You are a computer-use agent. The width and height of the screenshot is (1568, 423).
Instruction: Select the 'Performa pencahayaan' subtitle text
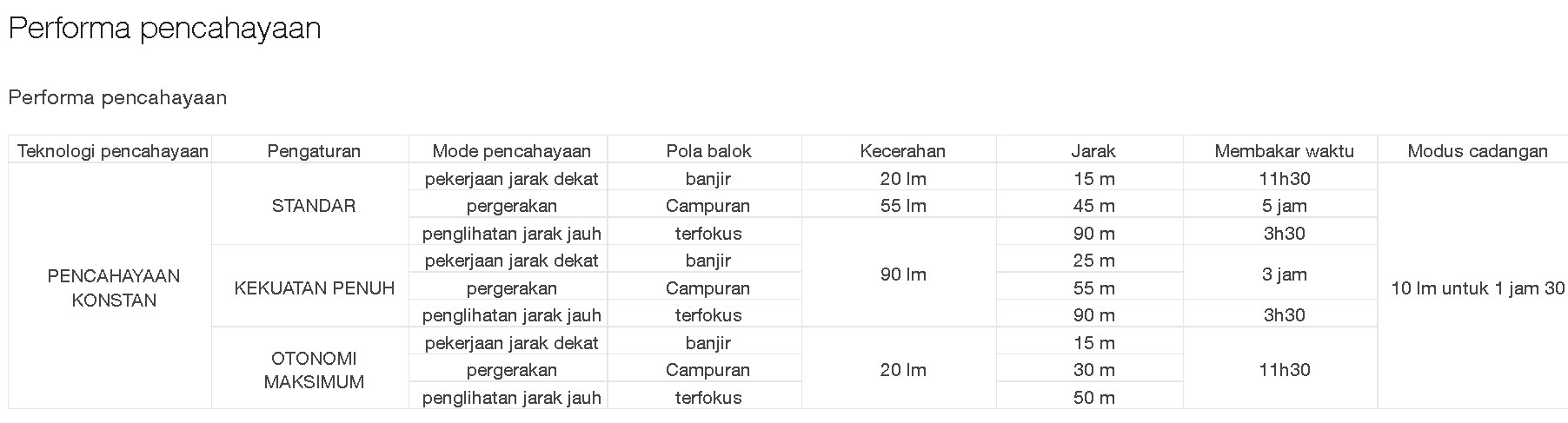tap(117, 97)
